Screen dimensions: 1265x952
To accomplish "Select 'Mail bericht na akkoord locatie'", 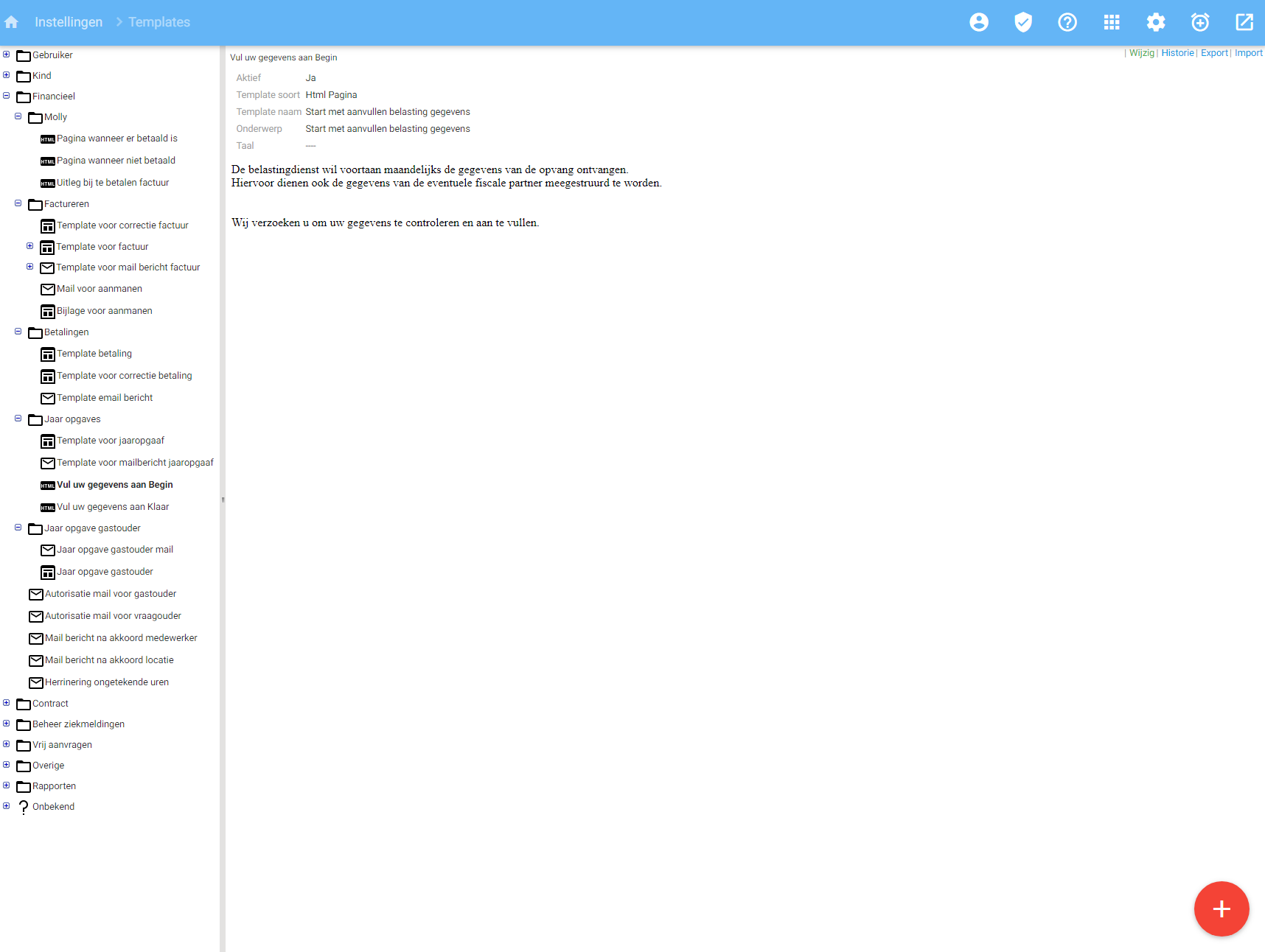I will click(x=109, y=660).
